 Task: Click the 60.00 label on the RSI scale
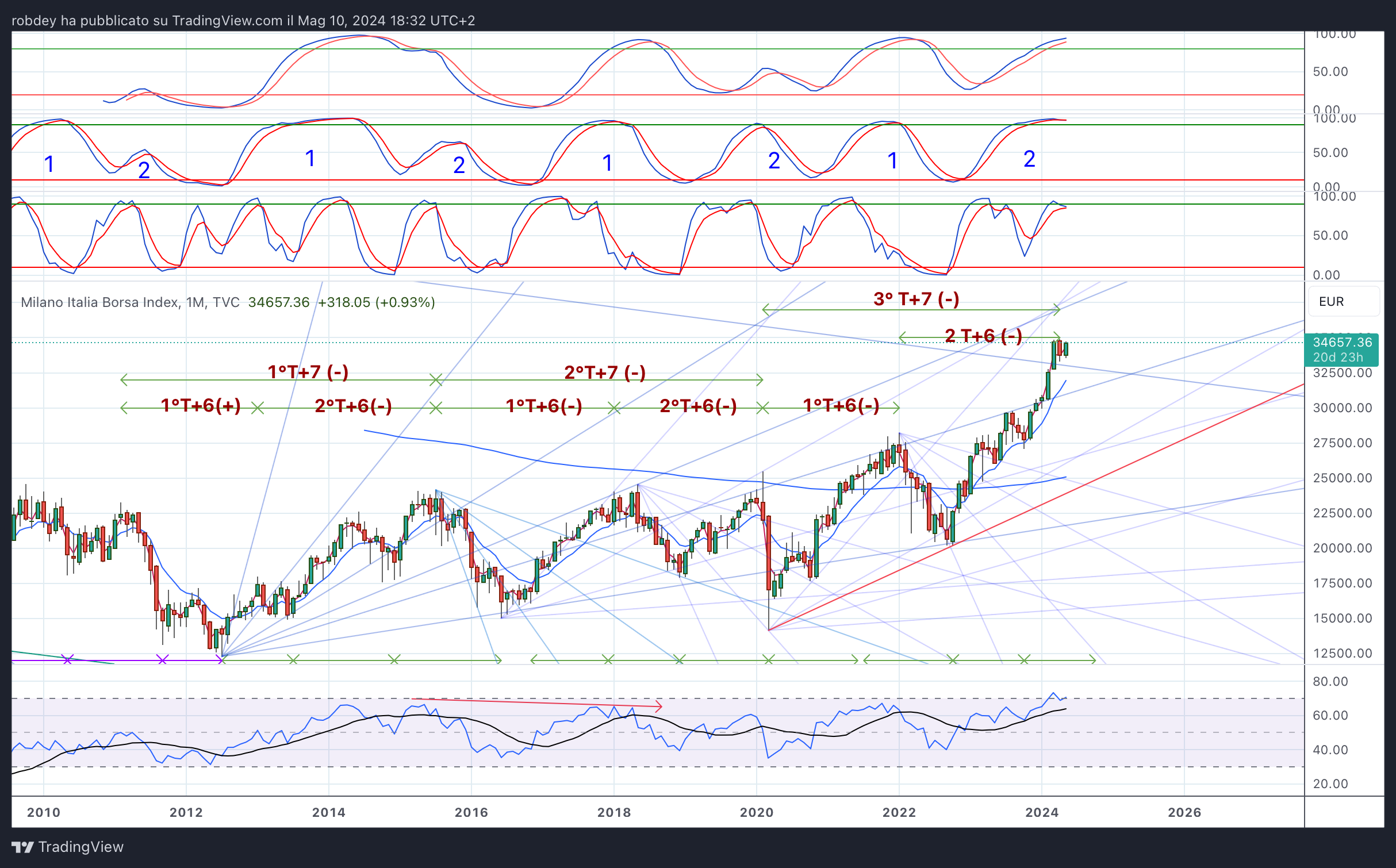coord(1330,716)
